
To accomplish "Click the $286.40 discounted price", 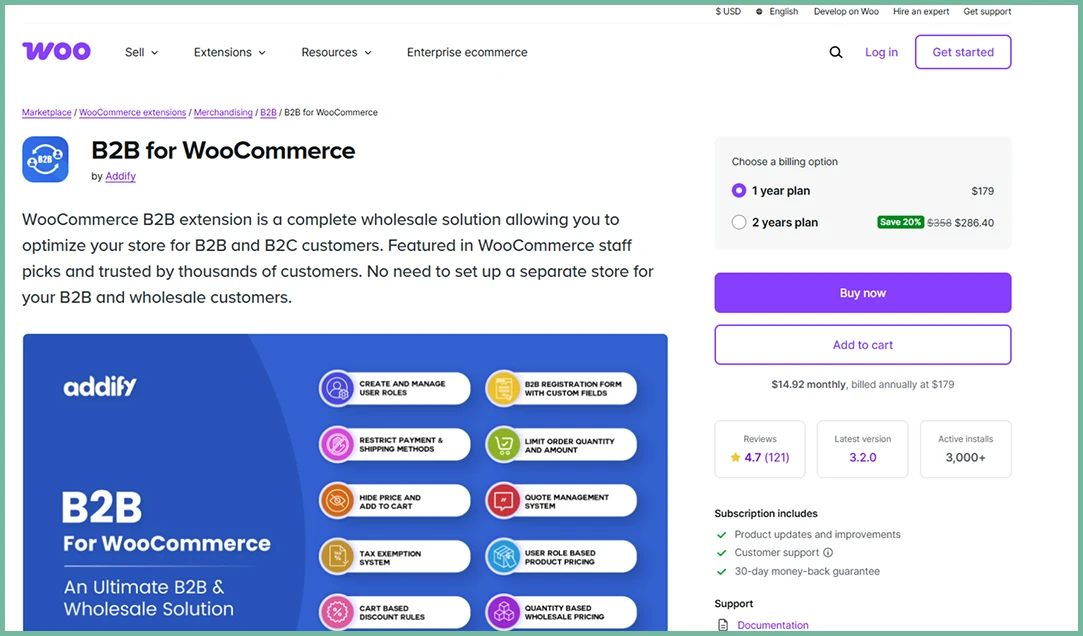I will pyautogui.click(x=975, y=223).
